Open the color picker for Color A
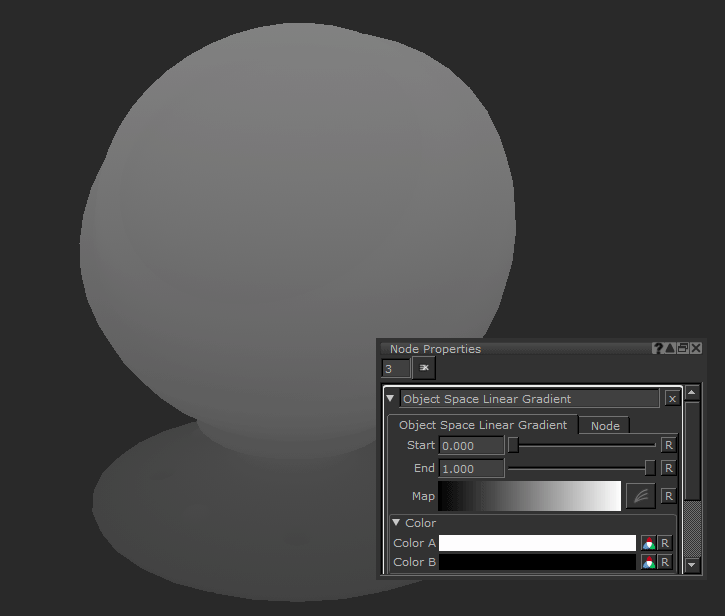Viewport: 725px width, 616px height. pos(648,543)
